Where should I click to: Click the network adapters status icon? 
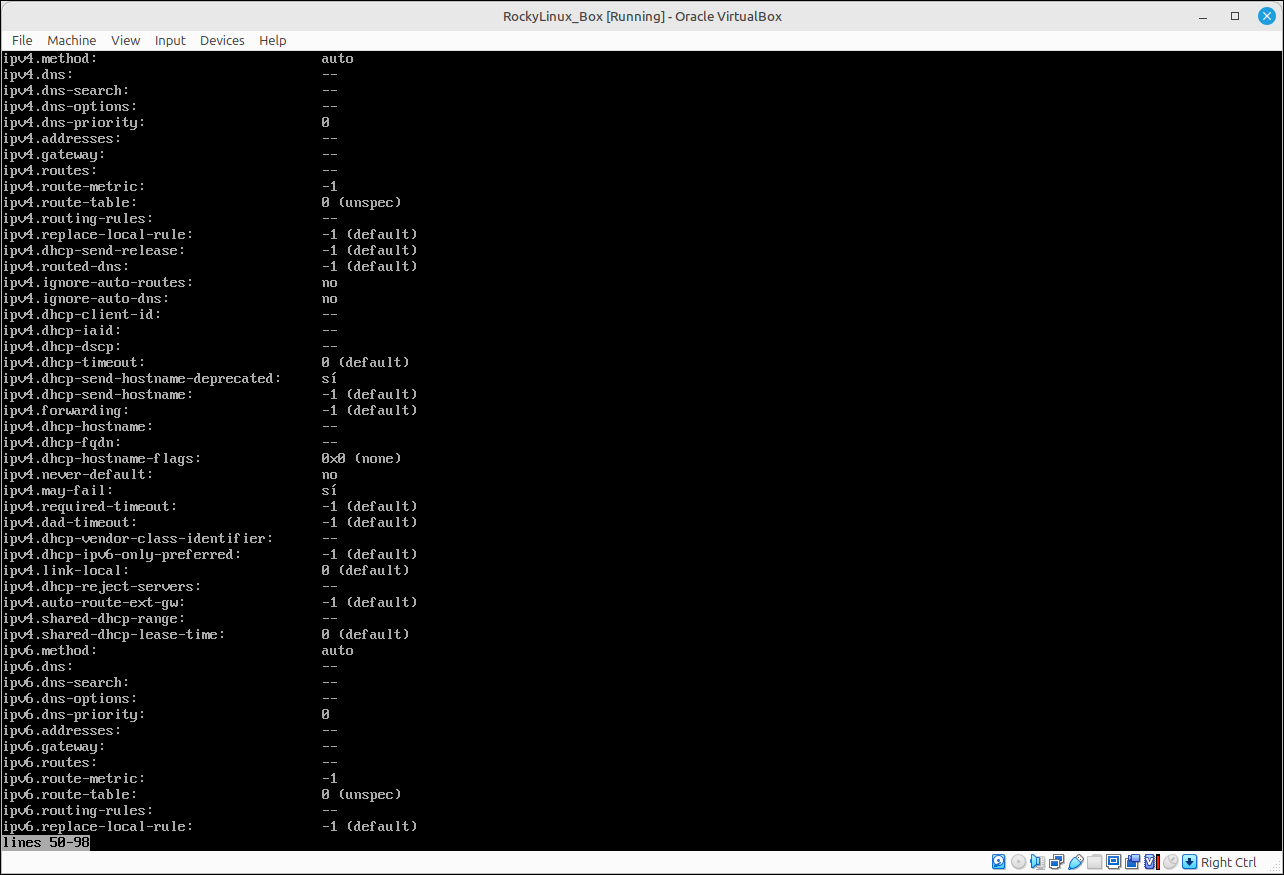pyautogui.click(x=1056, y=862)
